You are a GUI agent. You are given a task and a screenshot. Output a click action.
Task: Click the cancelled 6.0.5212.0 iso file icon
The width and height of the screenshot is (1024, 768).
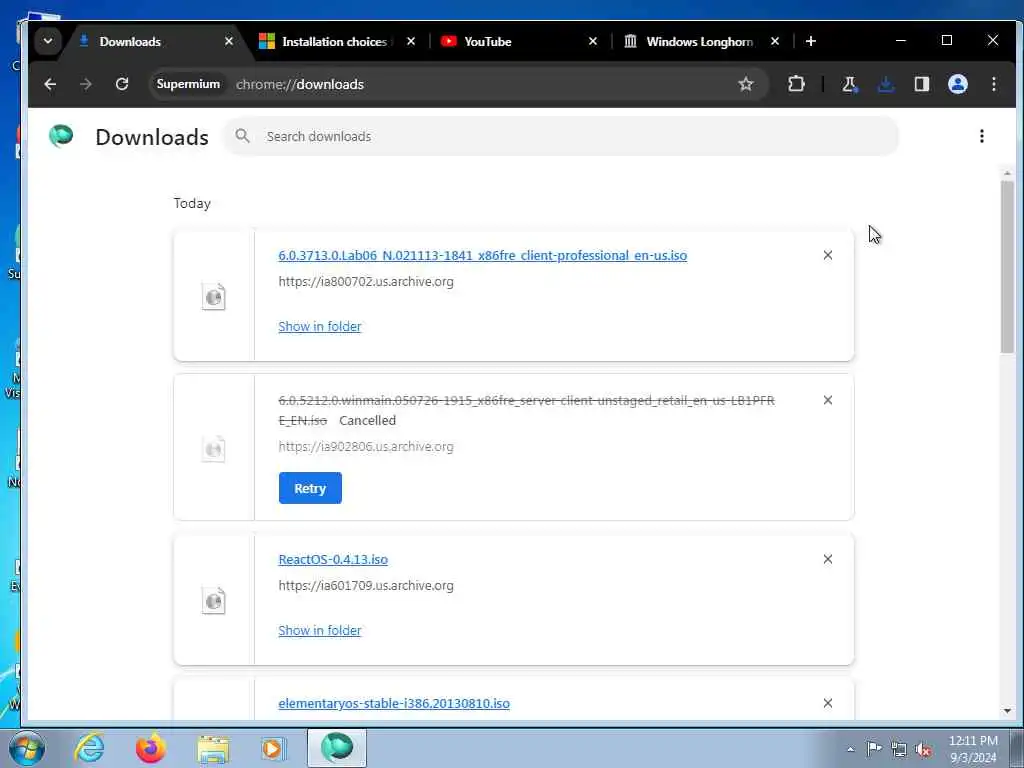tap(214, 449)
